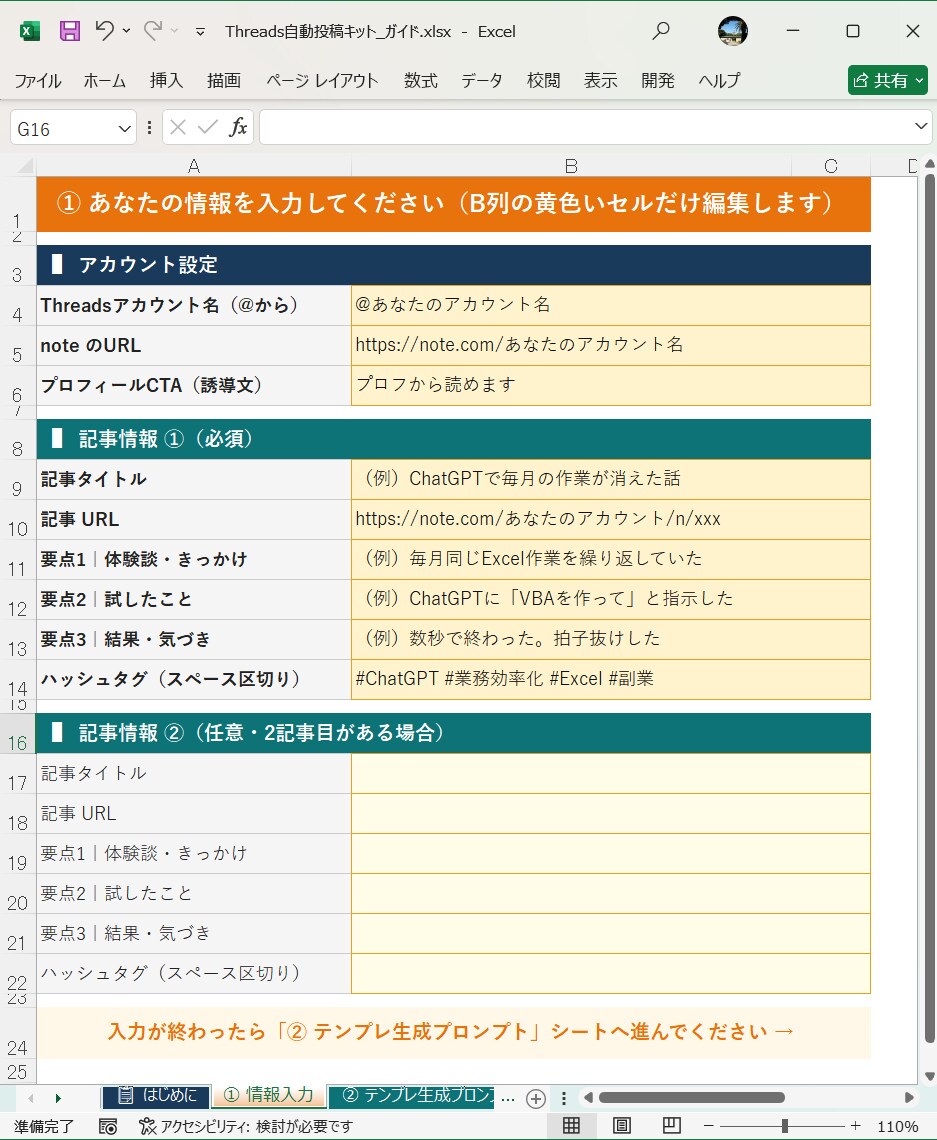Screen dimensions: 937x1140
Task: Select row 16 header
Action: (17, 734)
